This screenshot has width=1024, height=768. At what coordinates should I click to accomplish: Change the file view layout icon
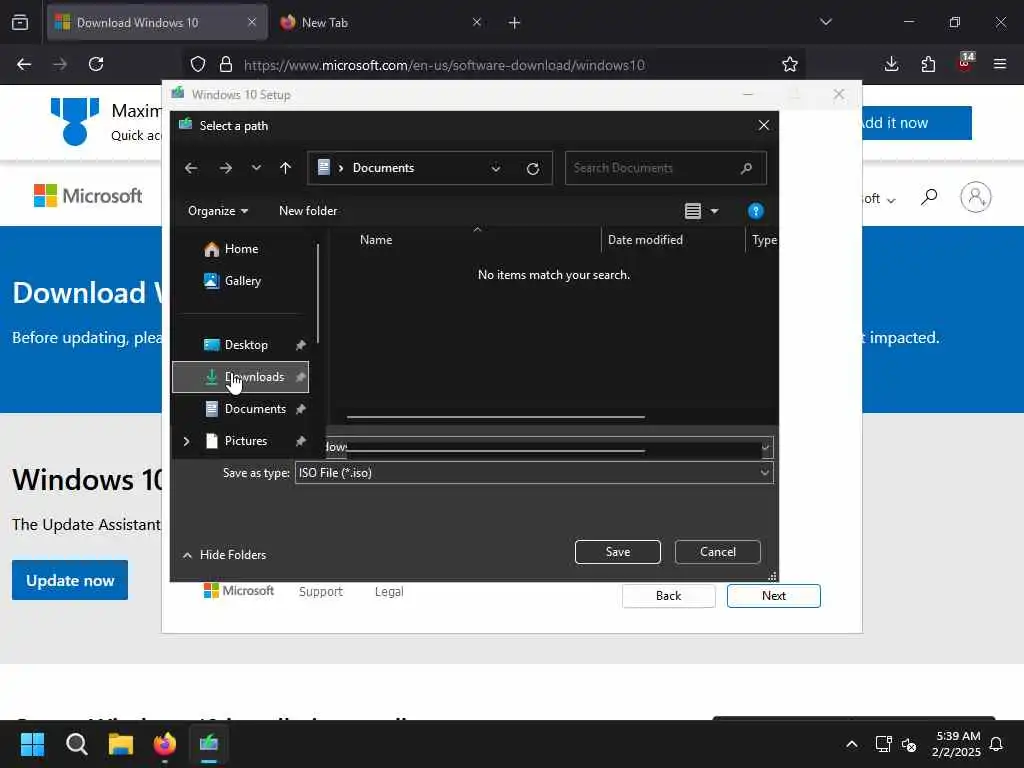coord(693,211)
